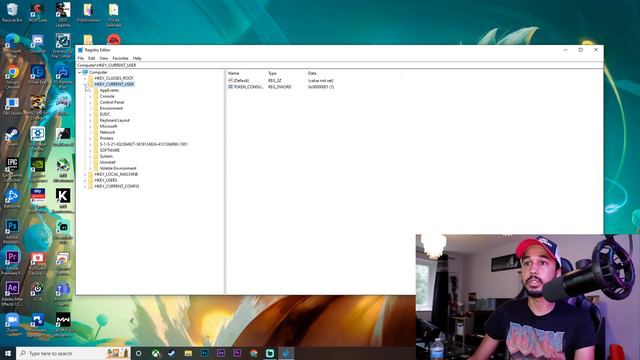640x360 pixels.
Task: Expand the HKEY_CURRENT_CONFIG arrow
Action: [x=85, y=186]
